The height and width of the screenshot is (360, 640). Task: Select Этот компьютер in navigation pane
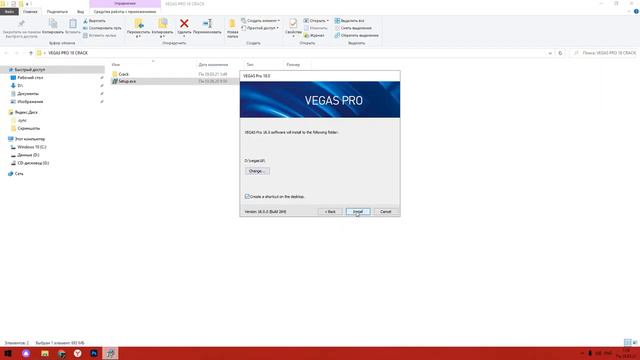pyautogui.click(x=29, y=139)
